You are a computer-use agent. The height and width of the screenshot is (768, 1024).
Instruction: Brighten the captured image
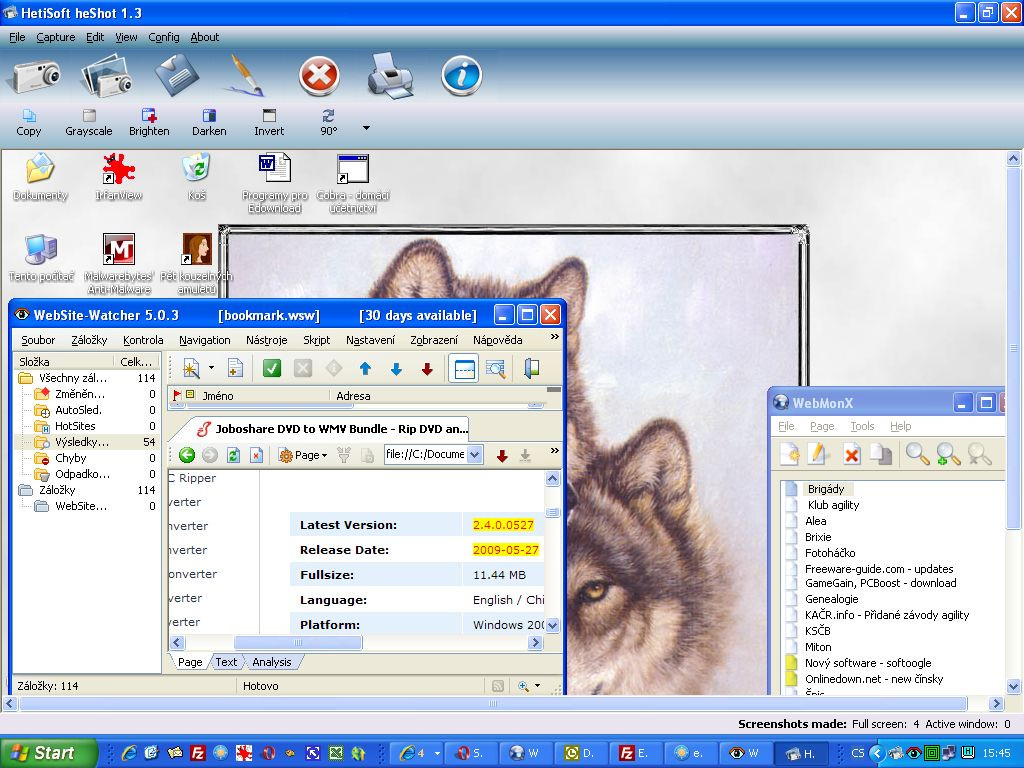[x=149, y=123]
